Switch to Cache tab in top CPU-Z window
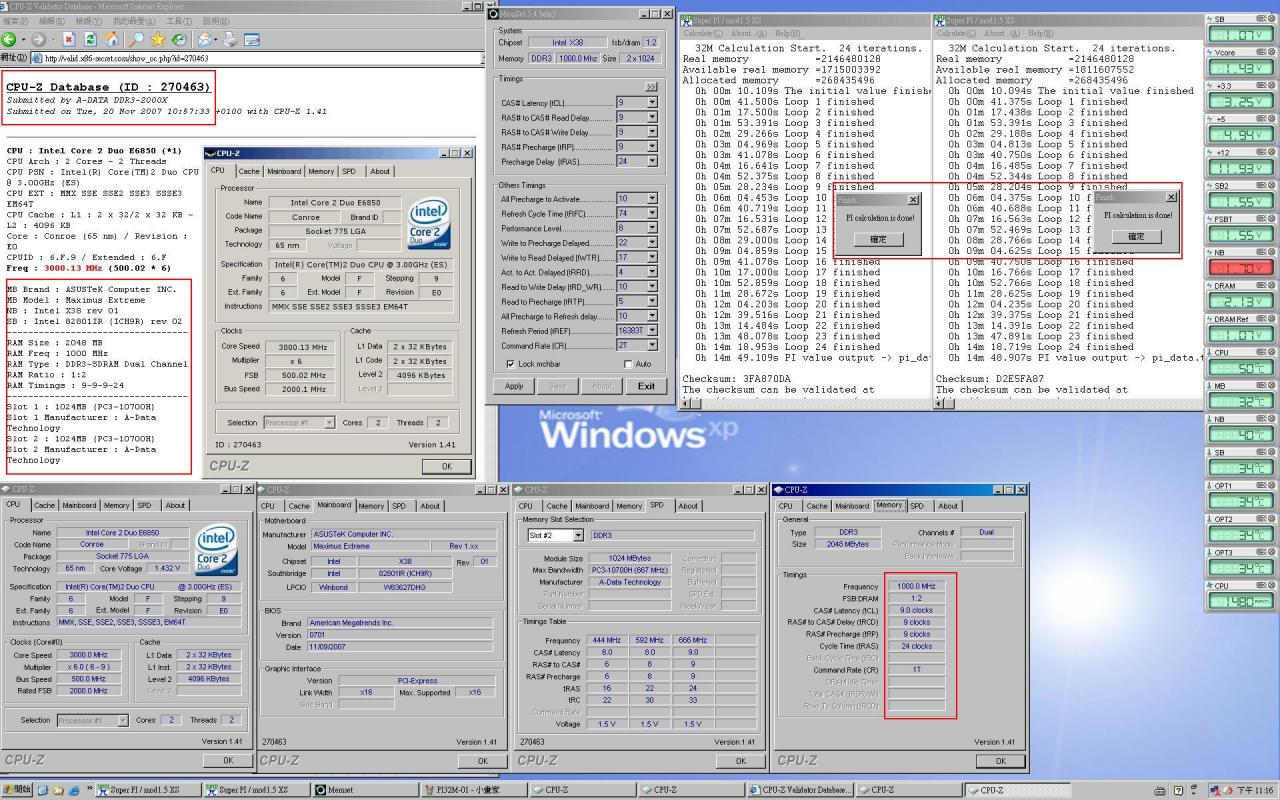This screenshot has height=800, width=1280. pos(249,171)
